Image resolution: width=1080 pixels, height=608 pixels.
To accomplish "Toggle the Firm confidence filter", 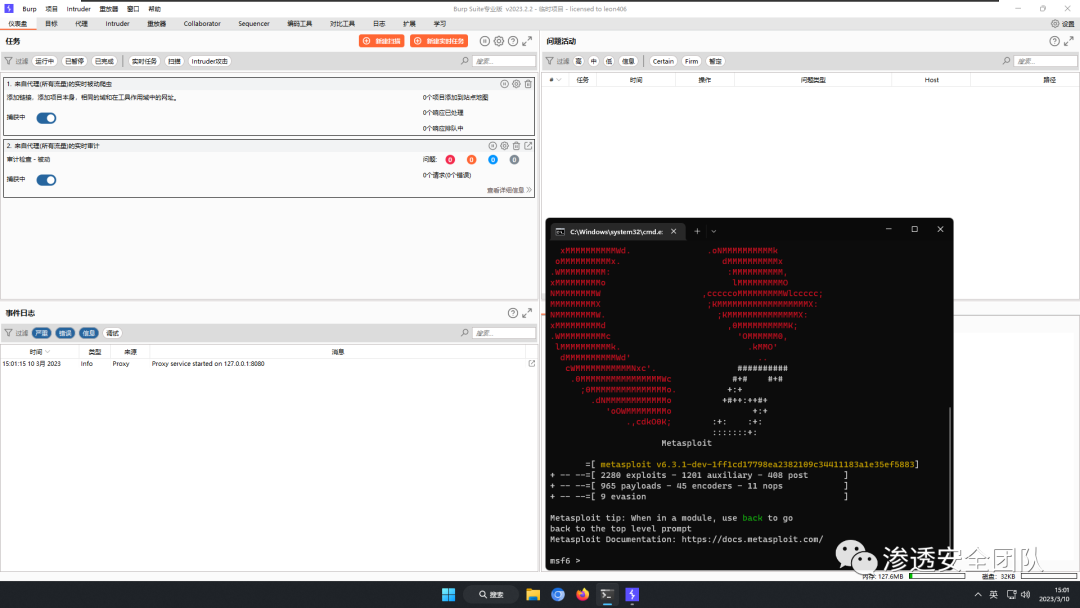I will tap(692, 61).
